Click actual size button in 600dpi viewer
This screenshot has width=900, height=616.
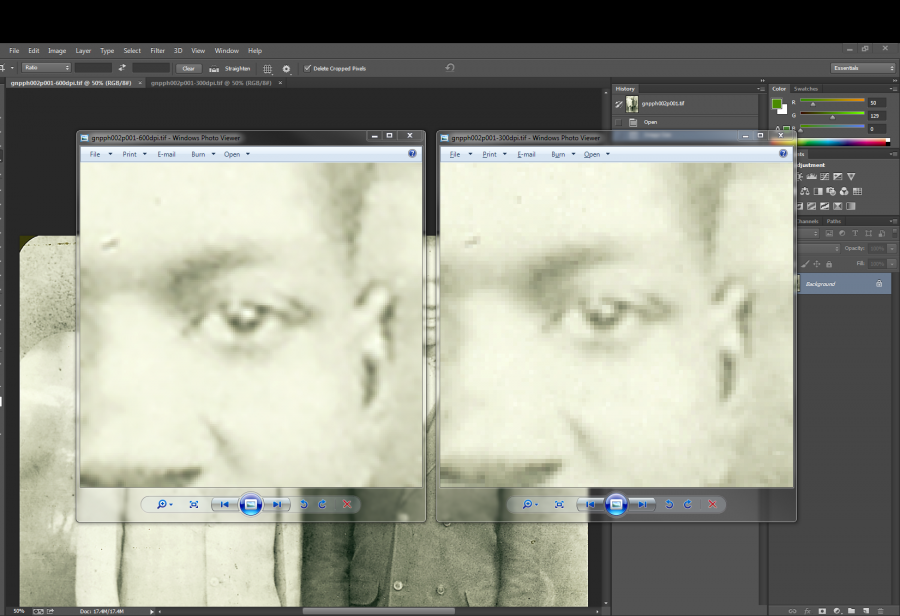194,505
